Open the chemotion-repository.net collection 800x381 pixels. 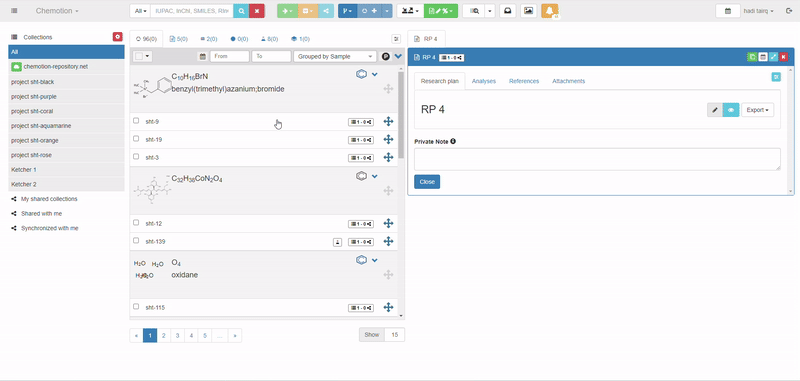[x=66, y=67]
